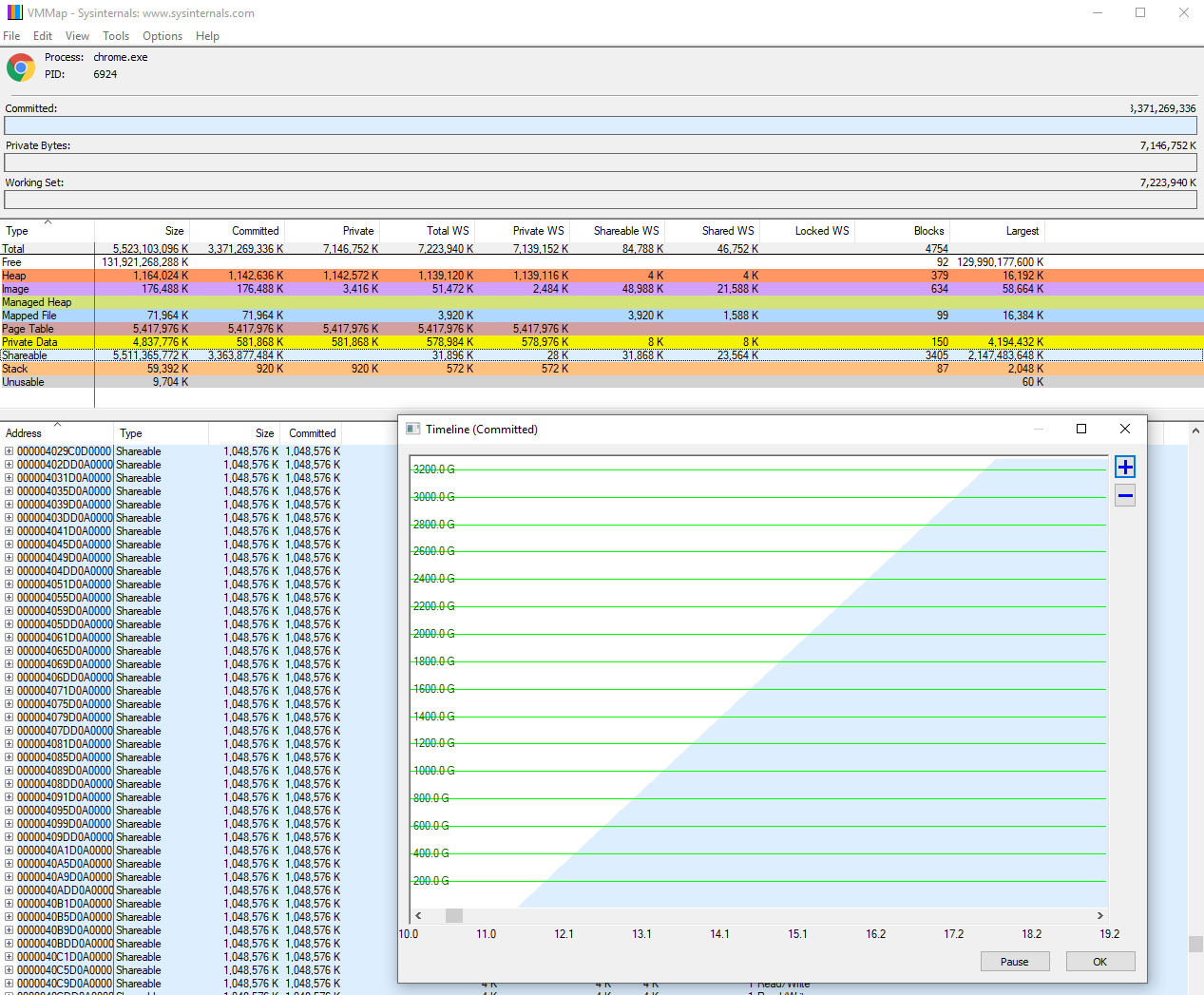Click the Timeline horizontal scrollbar thumb
The width and height of the screenshot is (1204, 995).
coord(454,915)
